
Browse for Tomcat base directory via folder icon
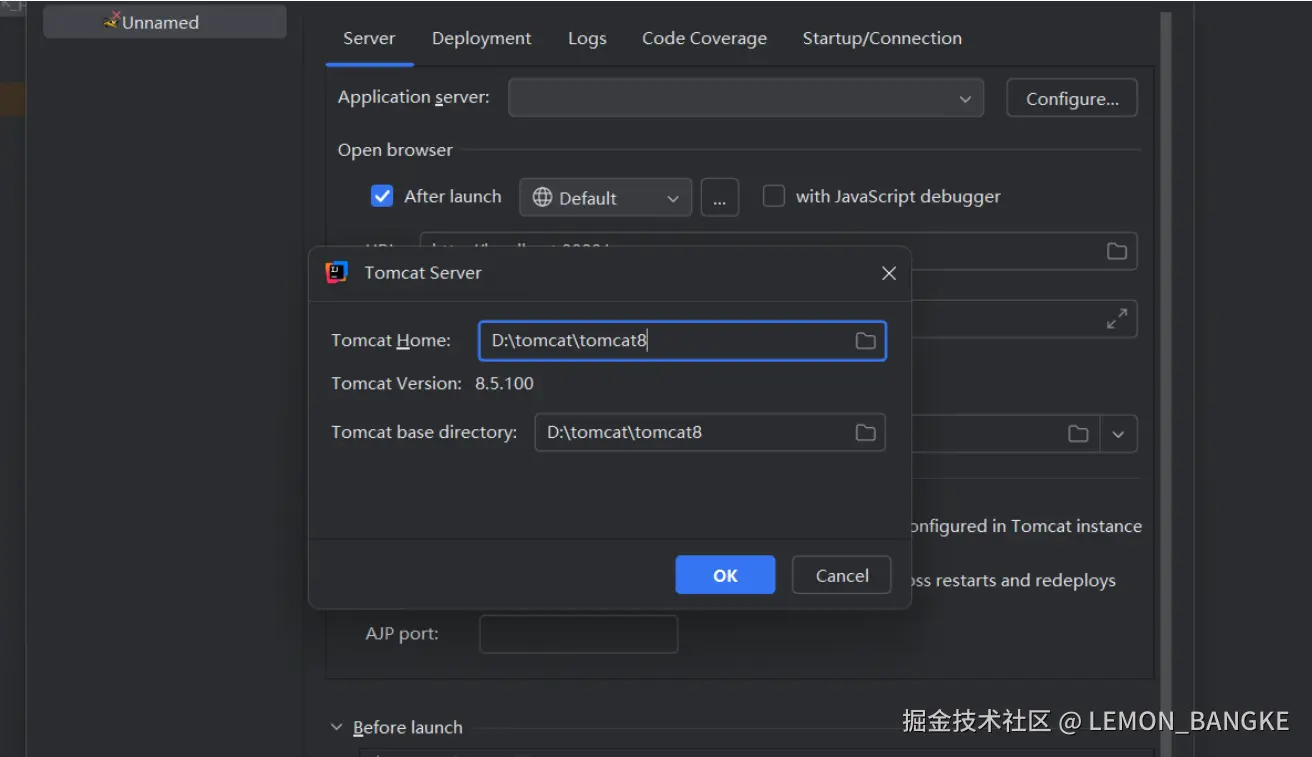(865, 433)
